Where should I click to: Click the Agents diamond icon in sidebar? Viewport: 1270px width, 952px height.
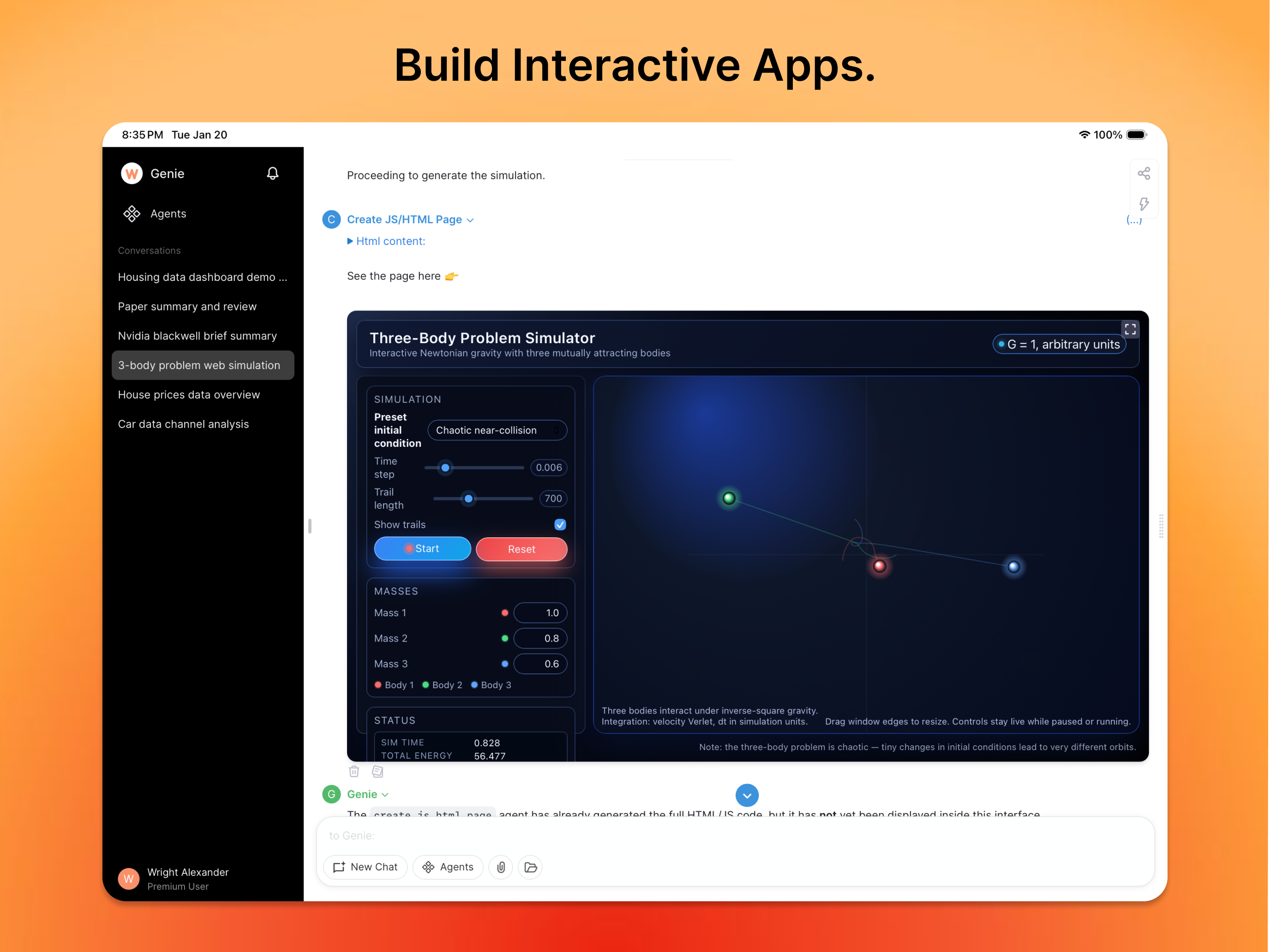[x=132, y=214]
